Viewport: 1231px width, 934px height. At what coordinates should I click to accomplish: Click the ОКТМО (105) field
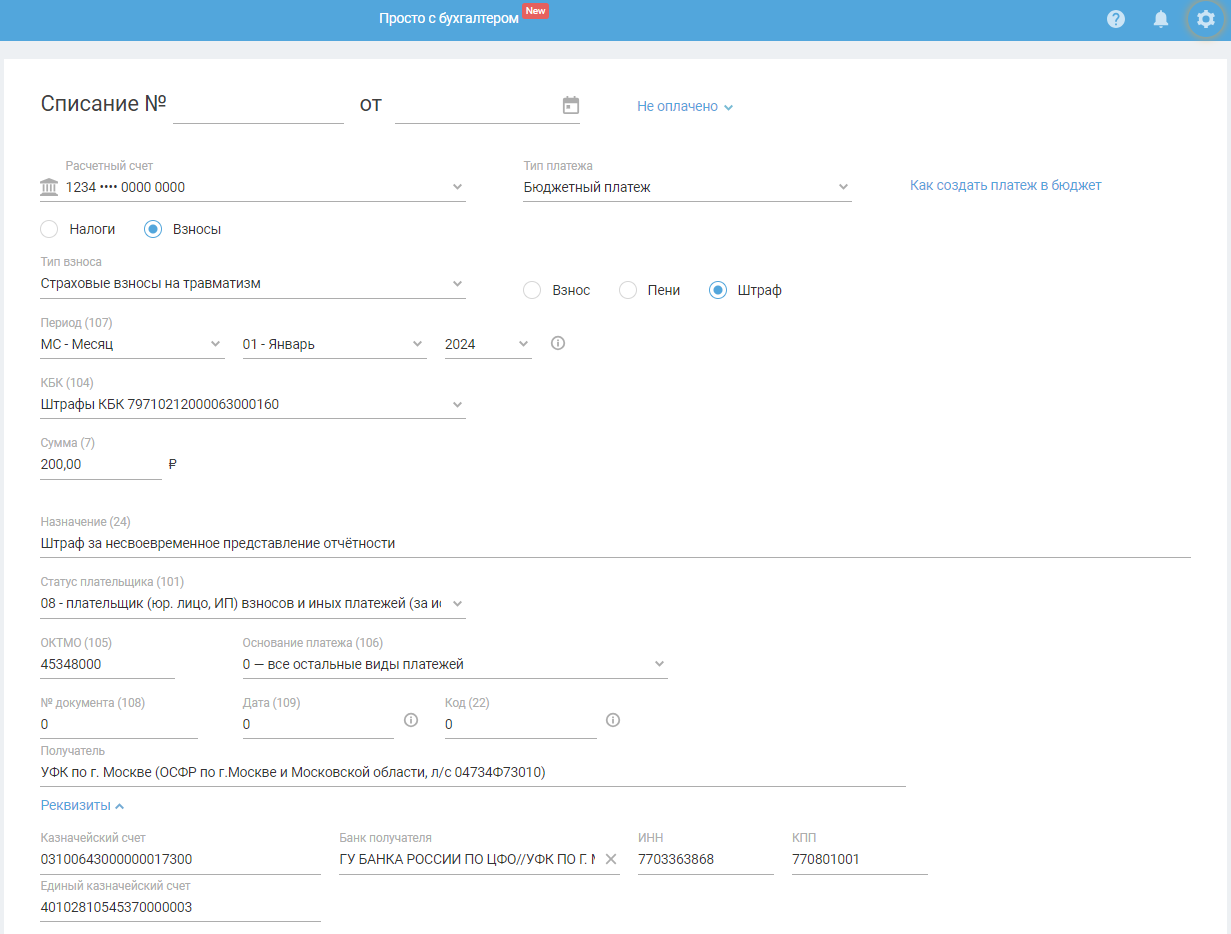107,664
